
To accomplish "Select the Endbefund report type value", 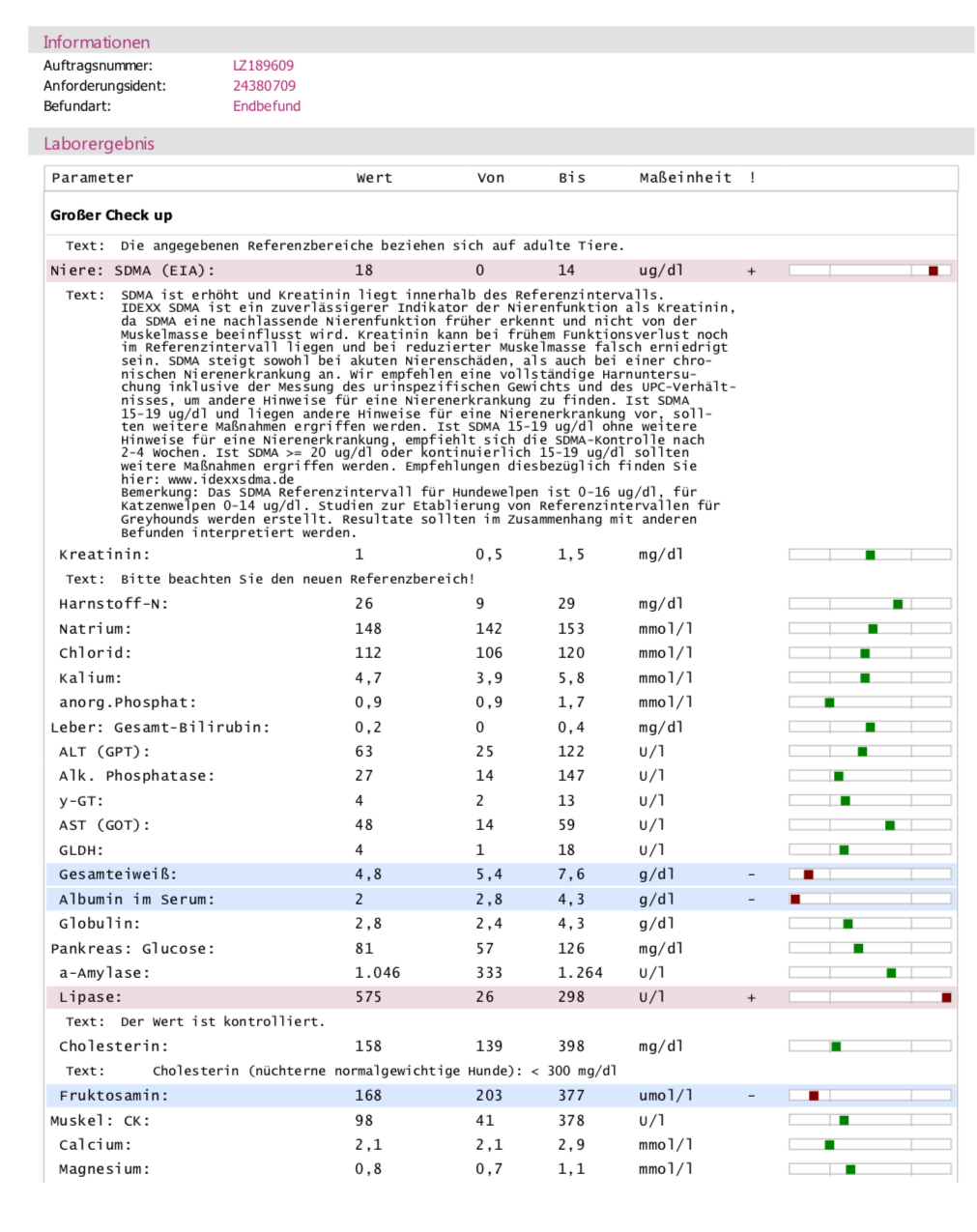I will [x=266, y=106].
